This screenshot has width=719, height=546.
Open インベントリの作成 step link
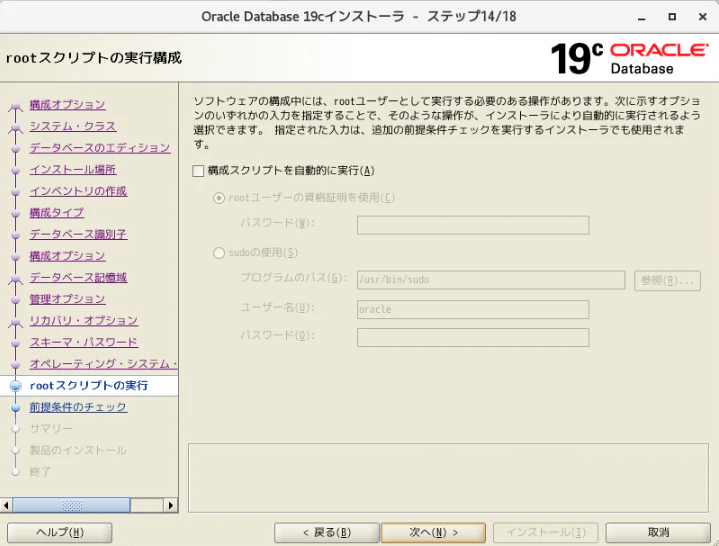[x=78, y=191]
